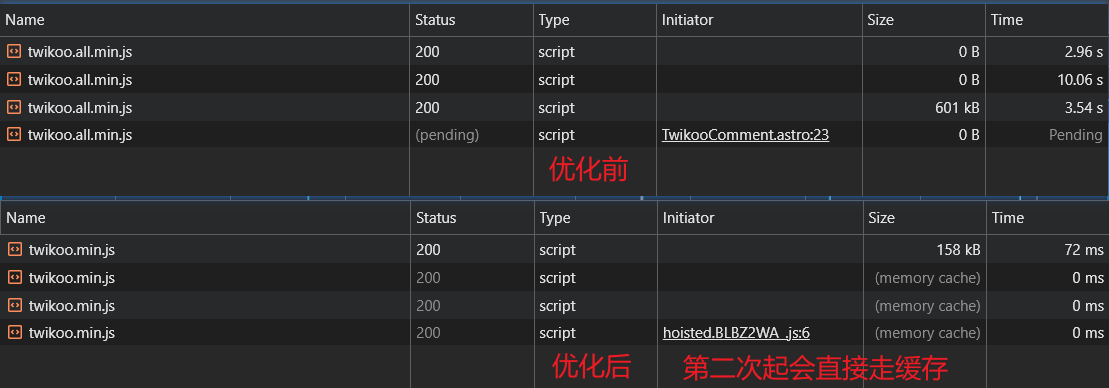Select the 601 kB twikoo.all.min.js request name
The image size is (1109, 388).
[x=80, y=107]
